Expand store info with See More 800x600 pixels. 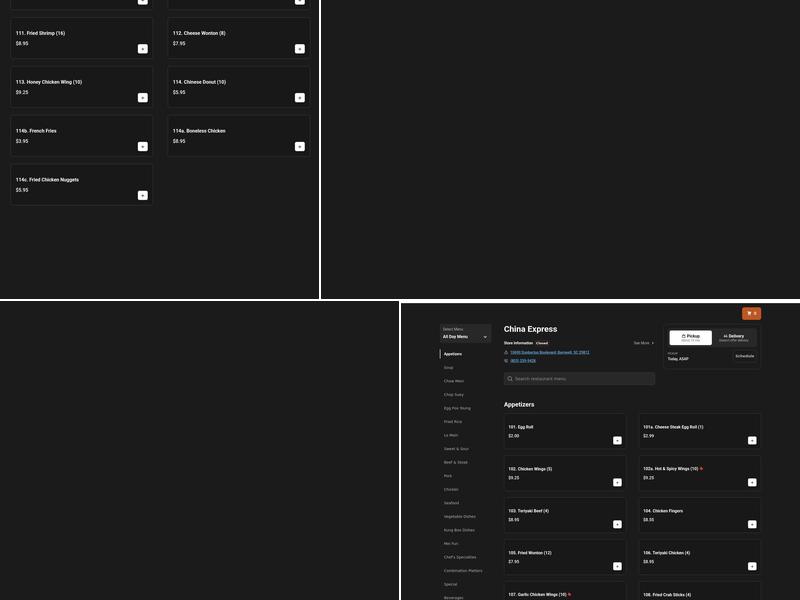(643, 343)
